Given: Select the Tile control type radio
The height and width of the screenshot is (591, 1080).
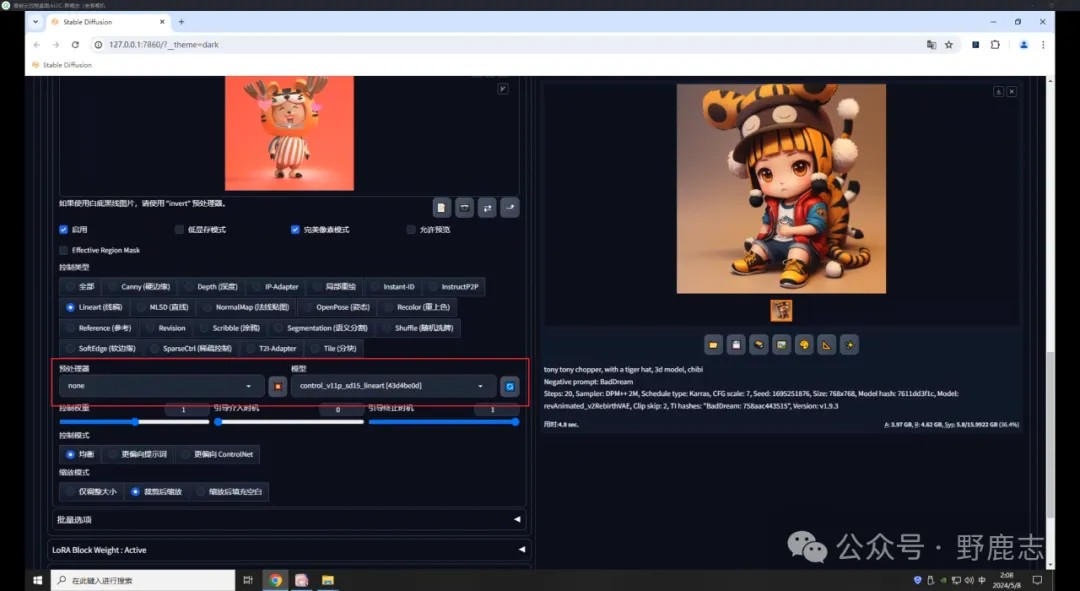Looking at the screenshot, I should [x=333, y=349].
